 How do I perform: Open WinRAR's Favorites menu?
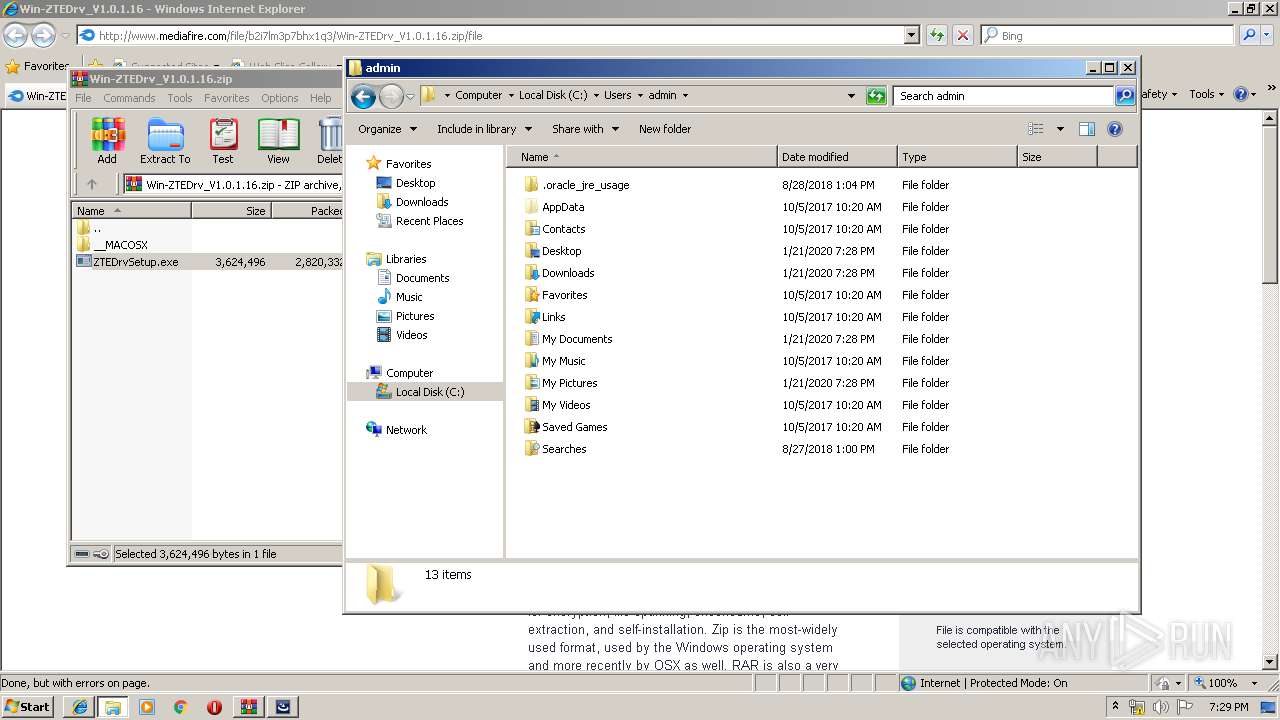[x=227, y=98]
